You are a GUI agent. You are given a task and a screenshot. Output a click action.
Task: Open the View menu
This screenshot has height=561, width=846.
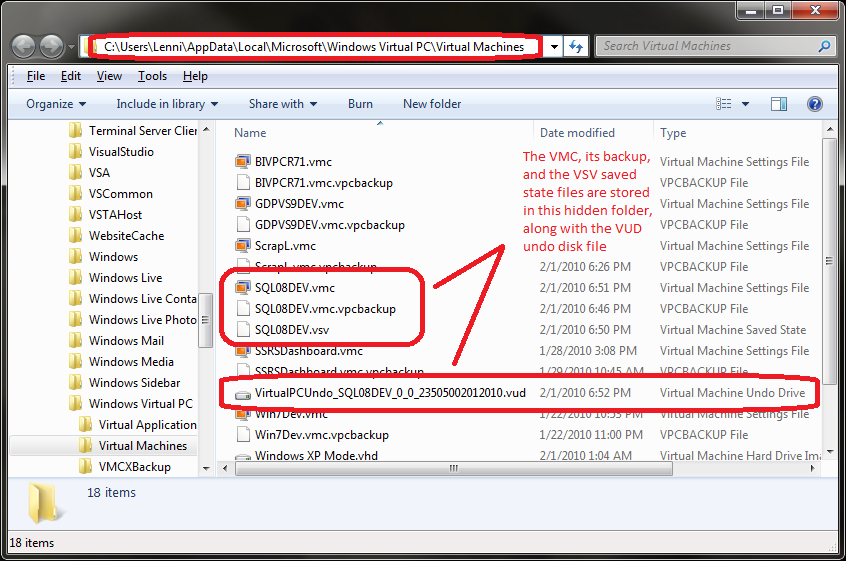click(x=109, y=76)
